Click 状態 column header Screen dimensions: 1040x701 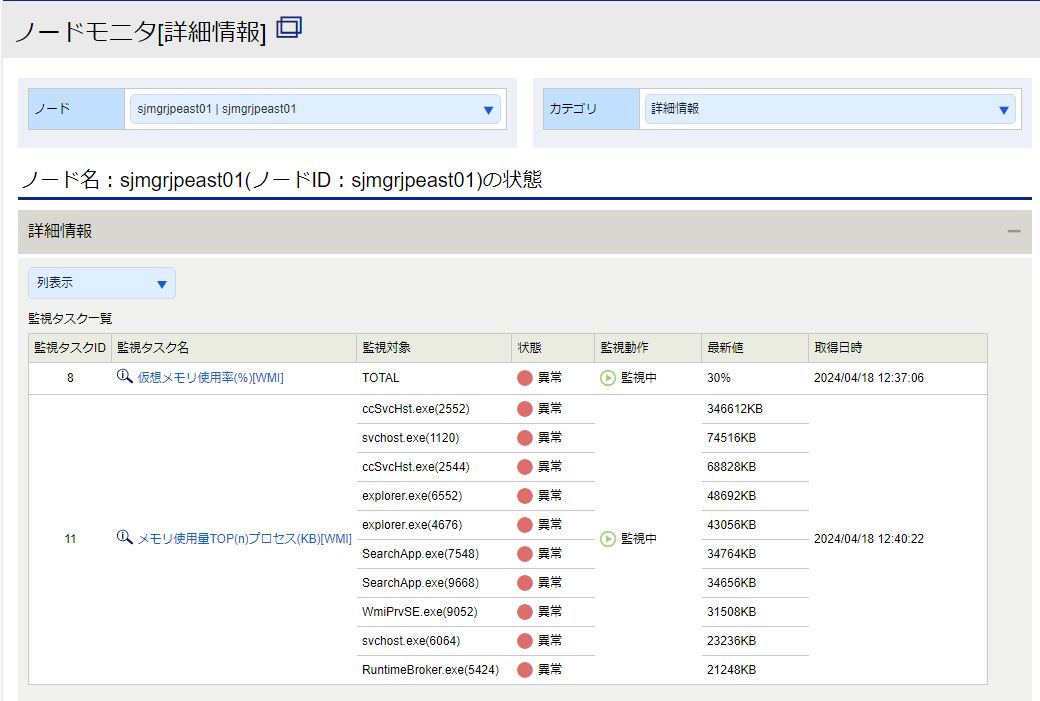click(552, 348)
